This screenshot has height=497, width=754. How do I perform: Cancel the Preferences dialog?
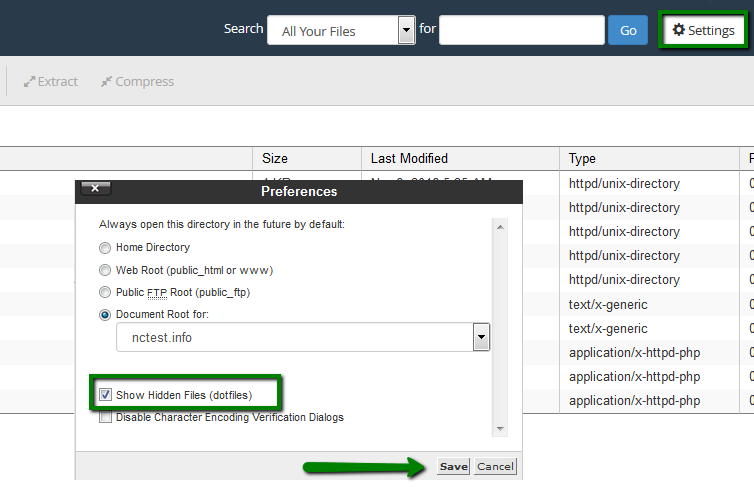pos(494,467)
